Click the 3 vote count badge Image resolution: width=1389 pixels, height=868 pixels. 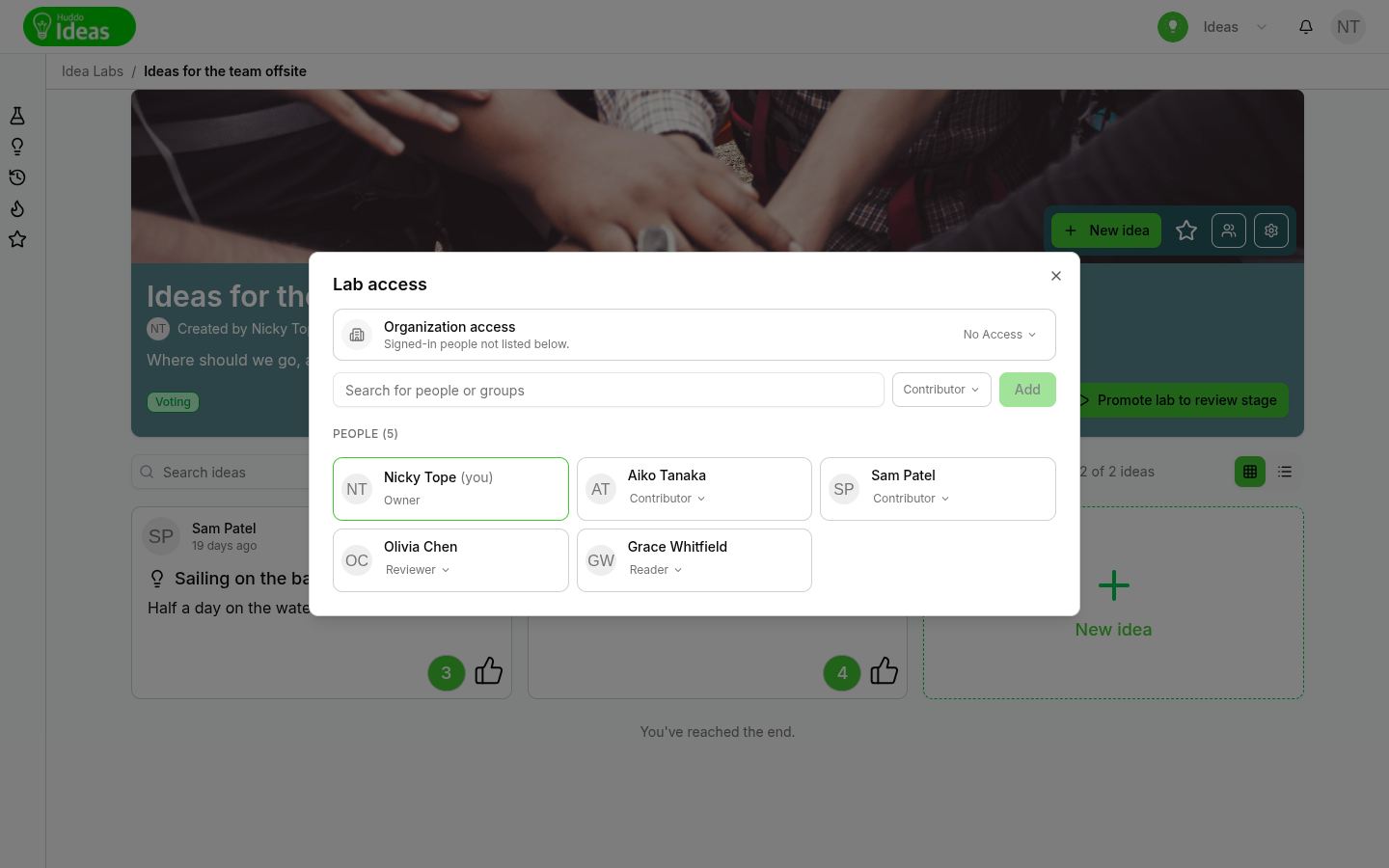[x=447, y=673]
